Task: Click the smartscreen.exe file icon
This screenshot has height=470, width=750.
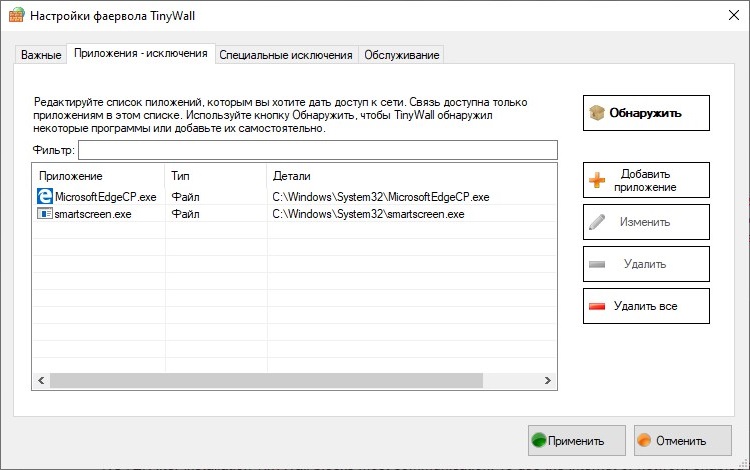Action: tap(45, 214)
